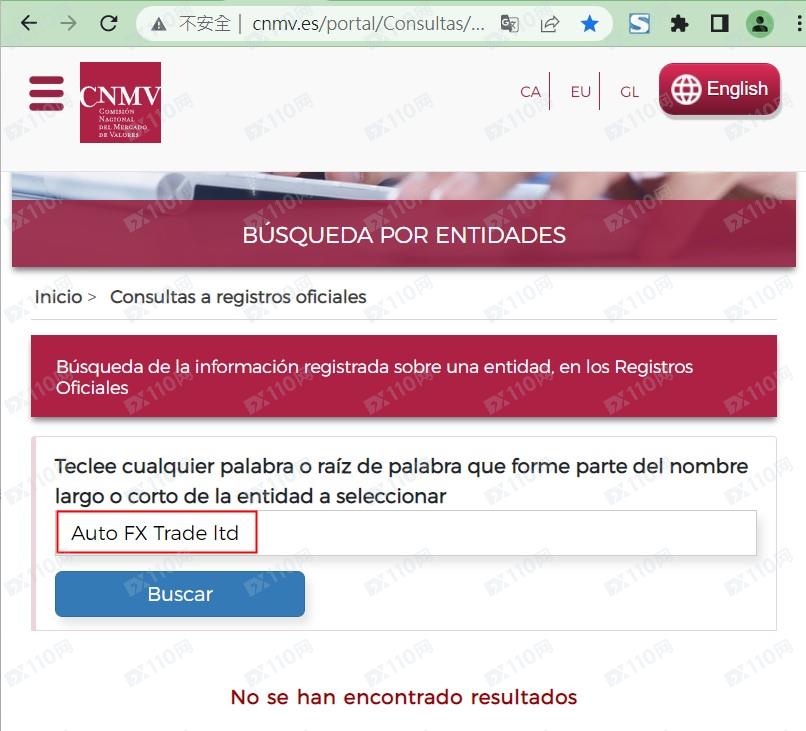This screenshot has width=806, height=731.
Task: Click the browser forward arrow
Action: pos(68,23)
